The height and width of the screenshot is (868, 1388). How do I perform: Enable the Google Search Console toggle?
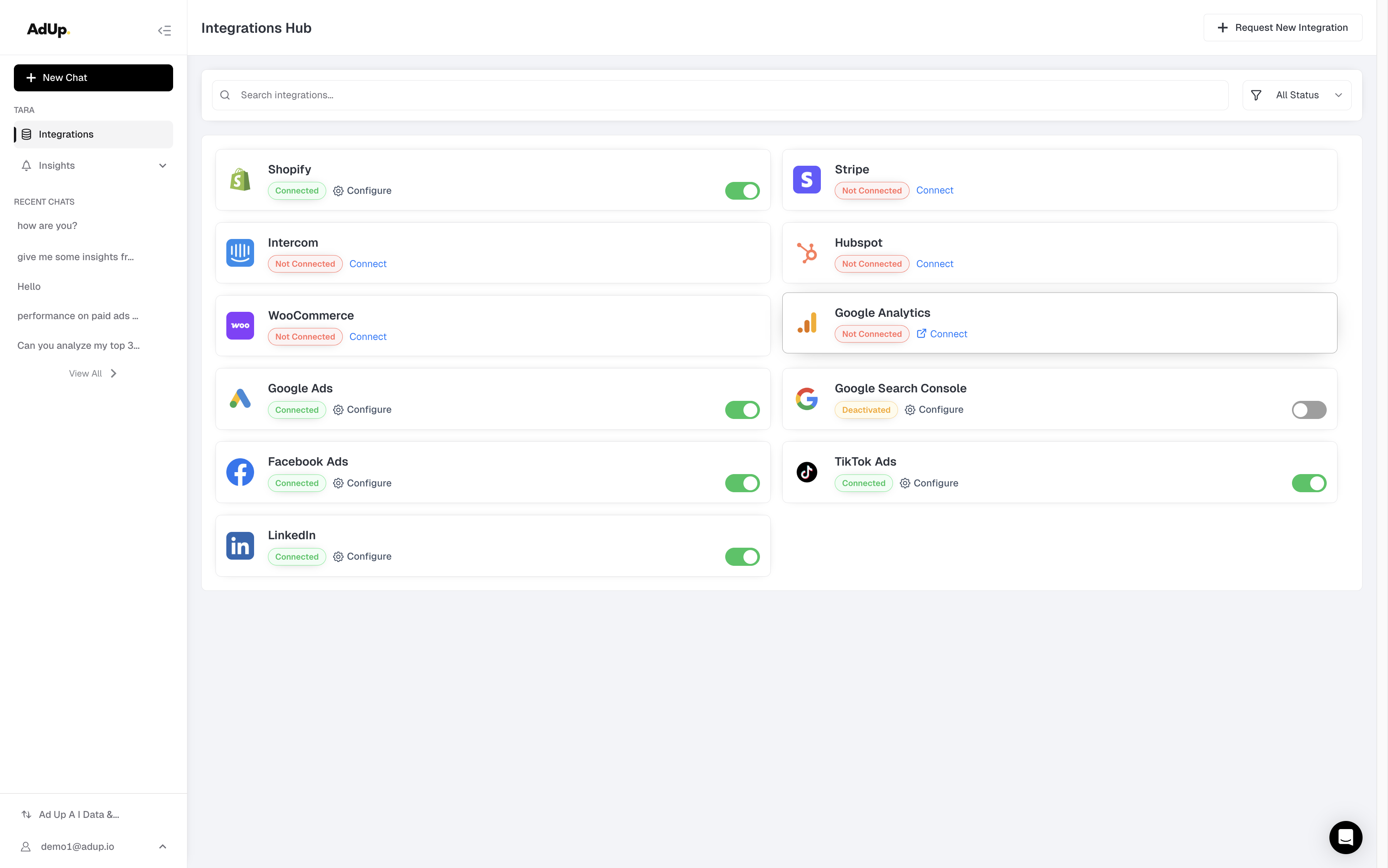click(x=1309, y=410)
